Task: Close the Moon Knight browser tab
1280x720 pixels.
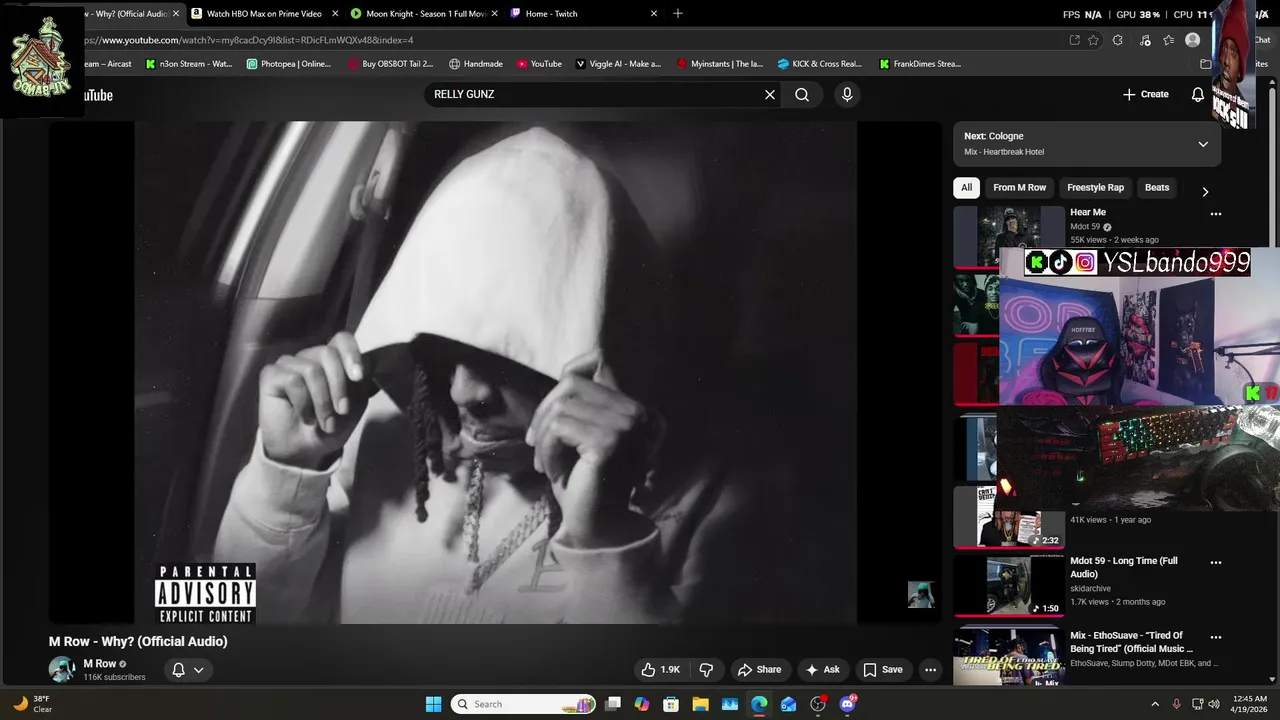Action: pos(494,14)
